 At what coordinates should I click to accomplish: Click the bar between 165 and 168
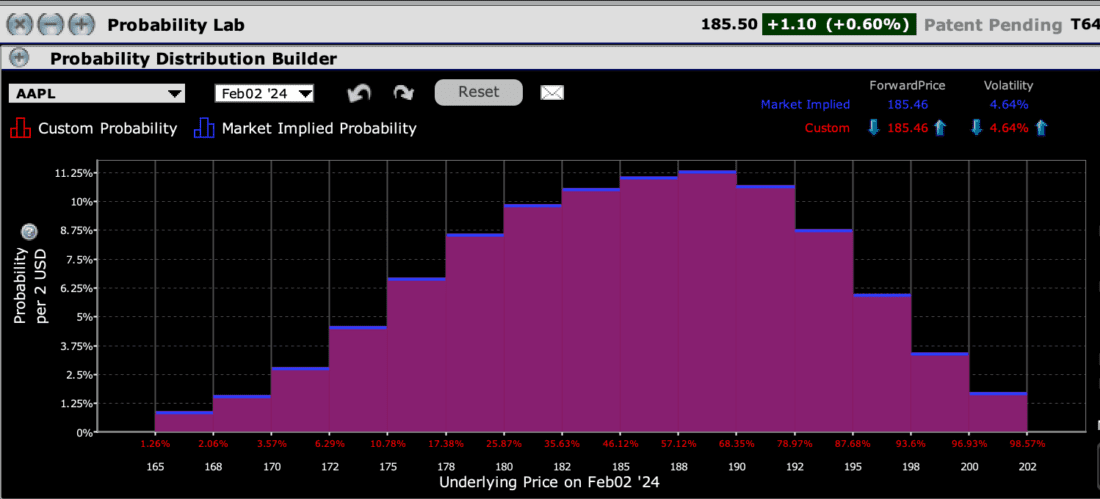[184, 422]
